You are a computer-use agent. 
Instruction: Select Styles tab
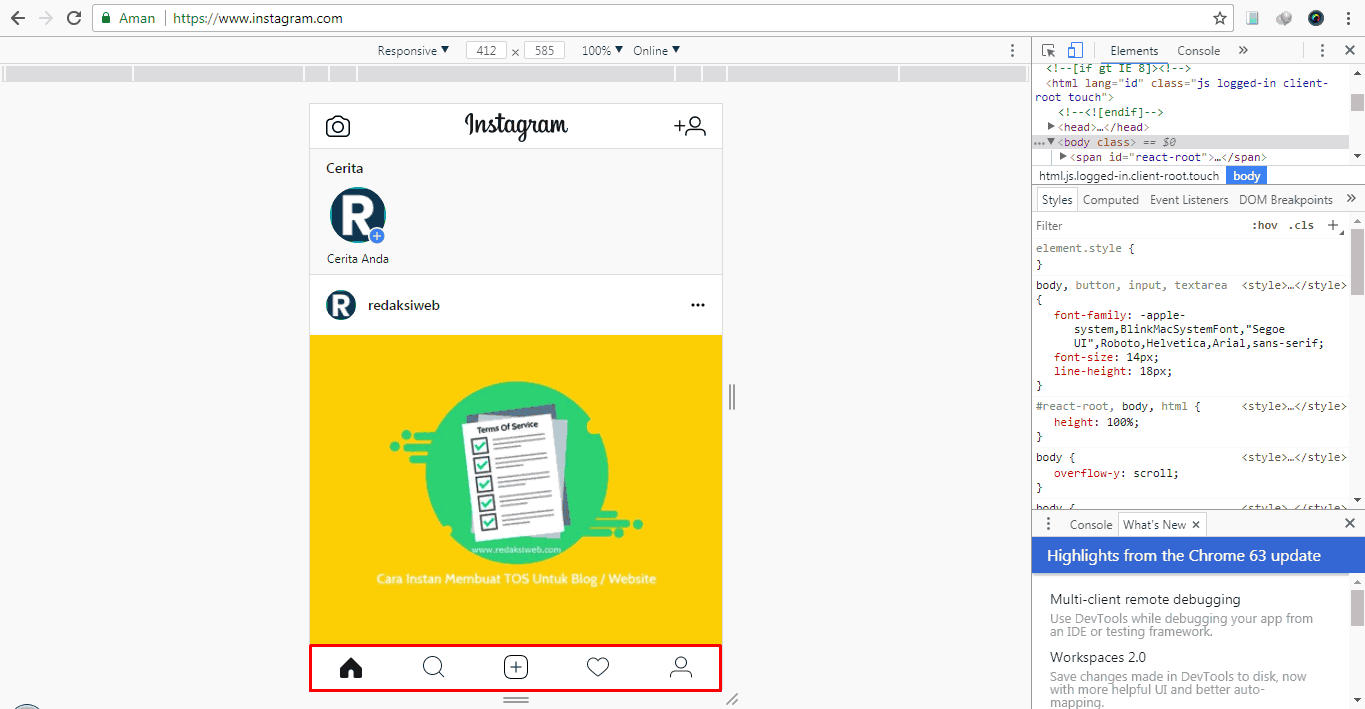pos(1056,200)
